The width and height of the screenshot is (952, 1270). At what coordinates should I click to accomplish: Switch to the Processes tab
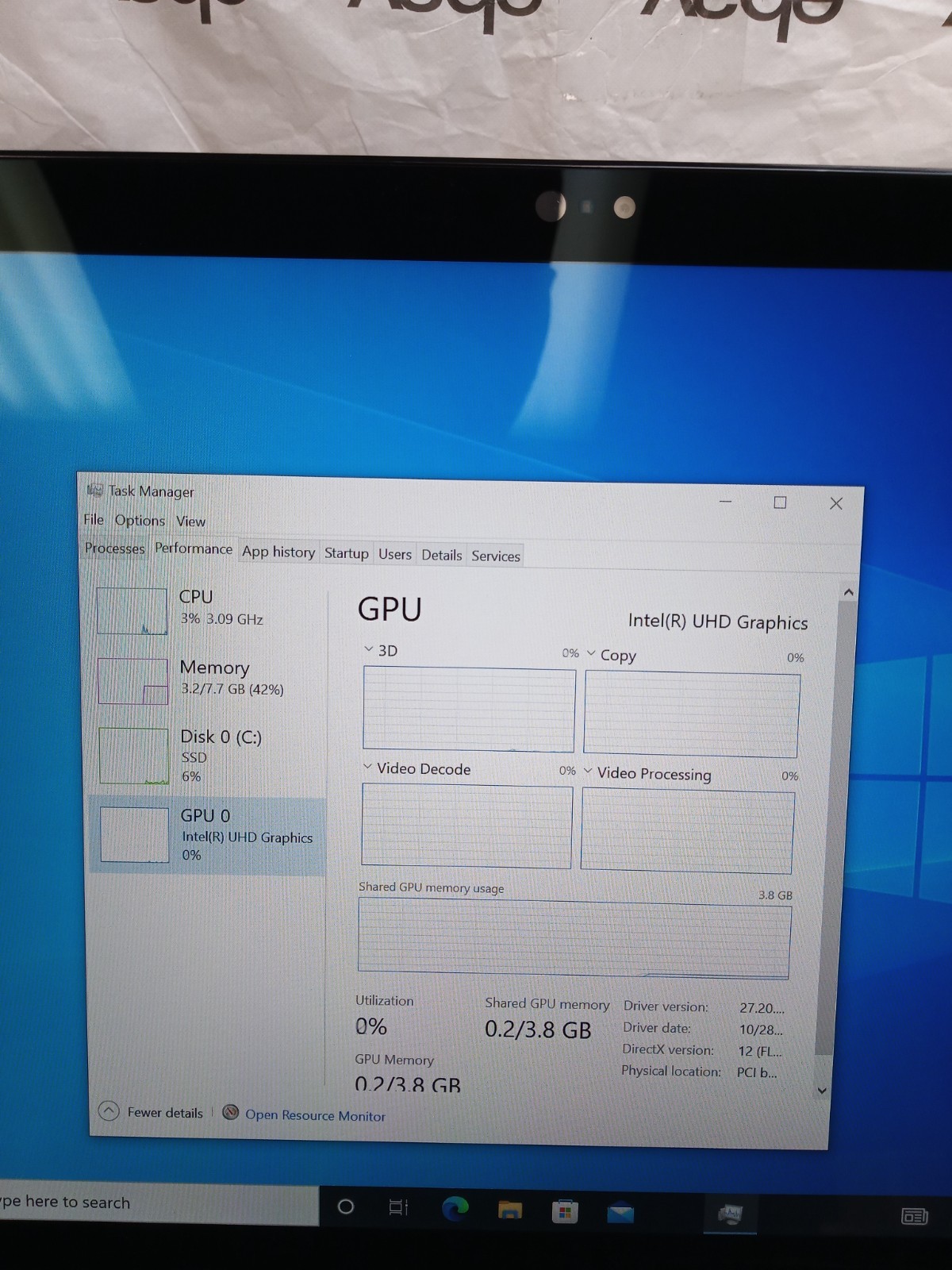pos(115,548)
